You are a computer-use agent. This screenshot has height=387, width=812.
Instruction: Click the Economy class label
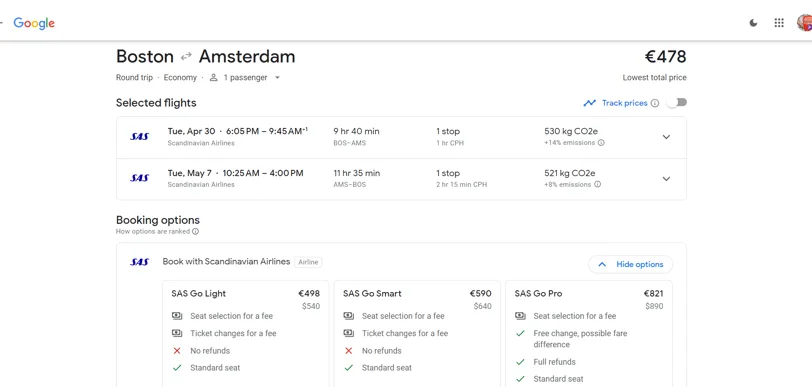point(180,78)
